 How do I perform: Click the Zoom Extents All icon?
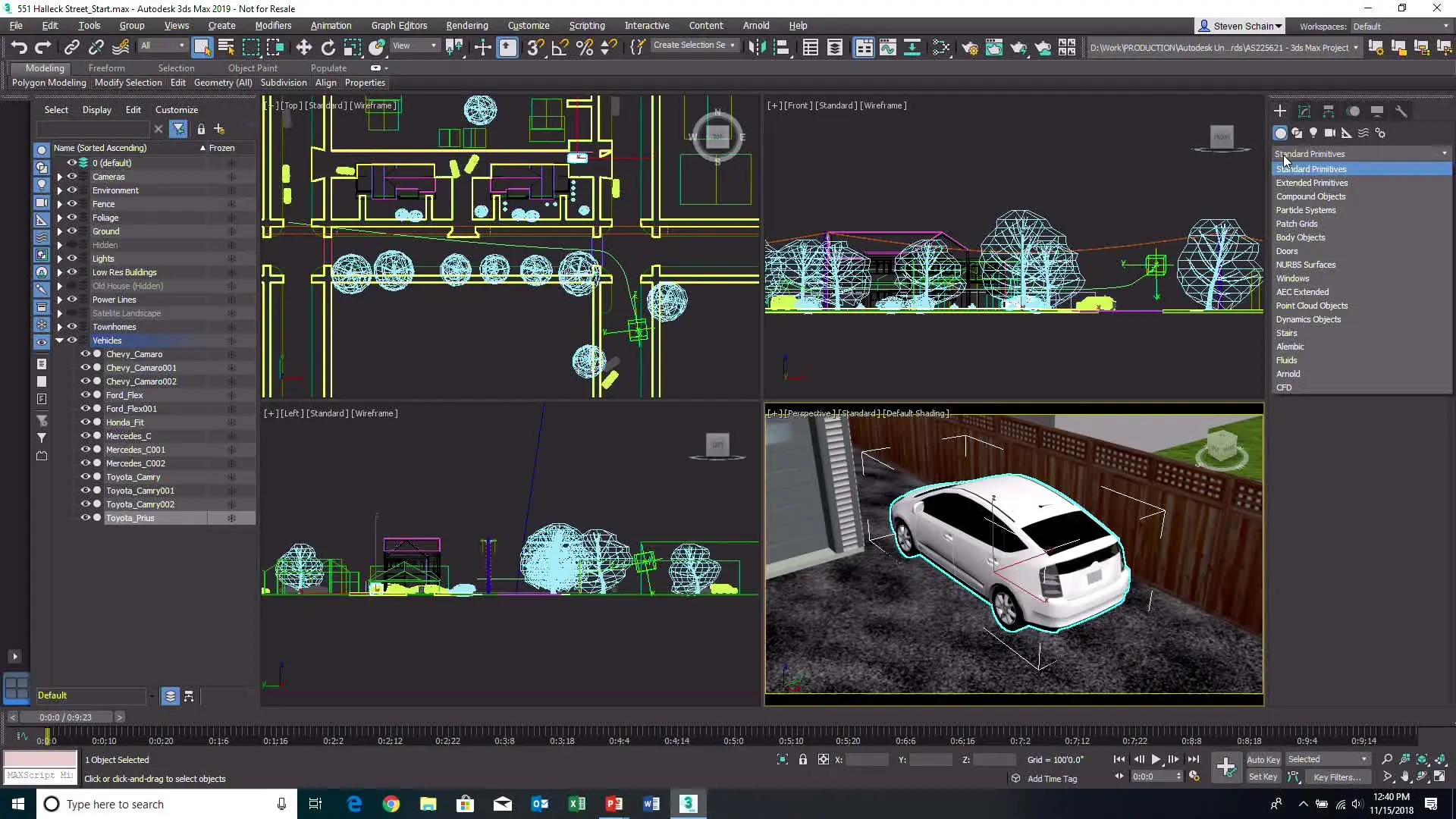(1440, 759)
